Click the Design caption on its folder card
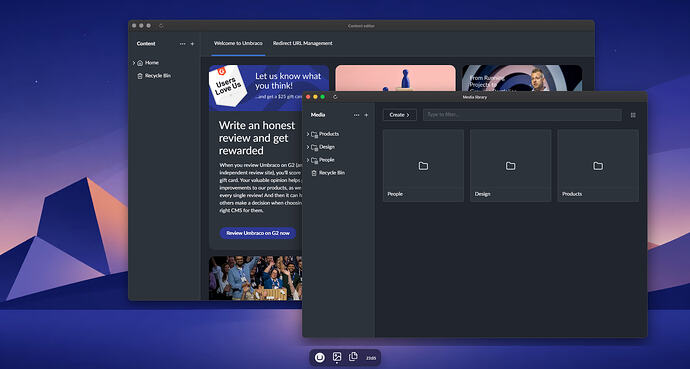The image size is (690, 369). pyautogui.click(x=483, y=194)
